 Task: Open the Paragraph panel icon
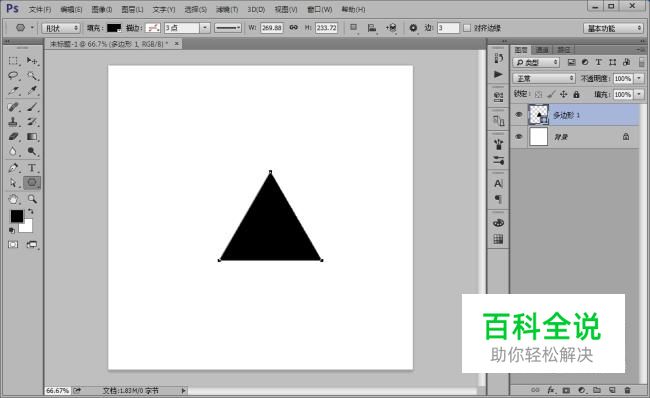498,199
